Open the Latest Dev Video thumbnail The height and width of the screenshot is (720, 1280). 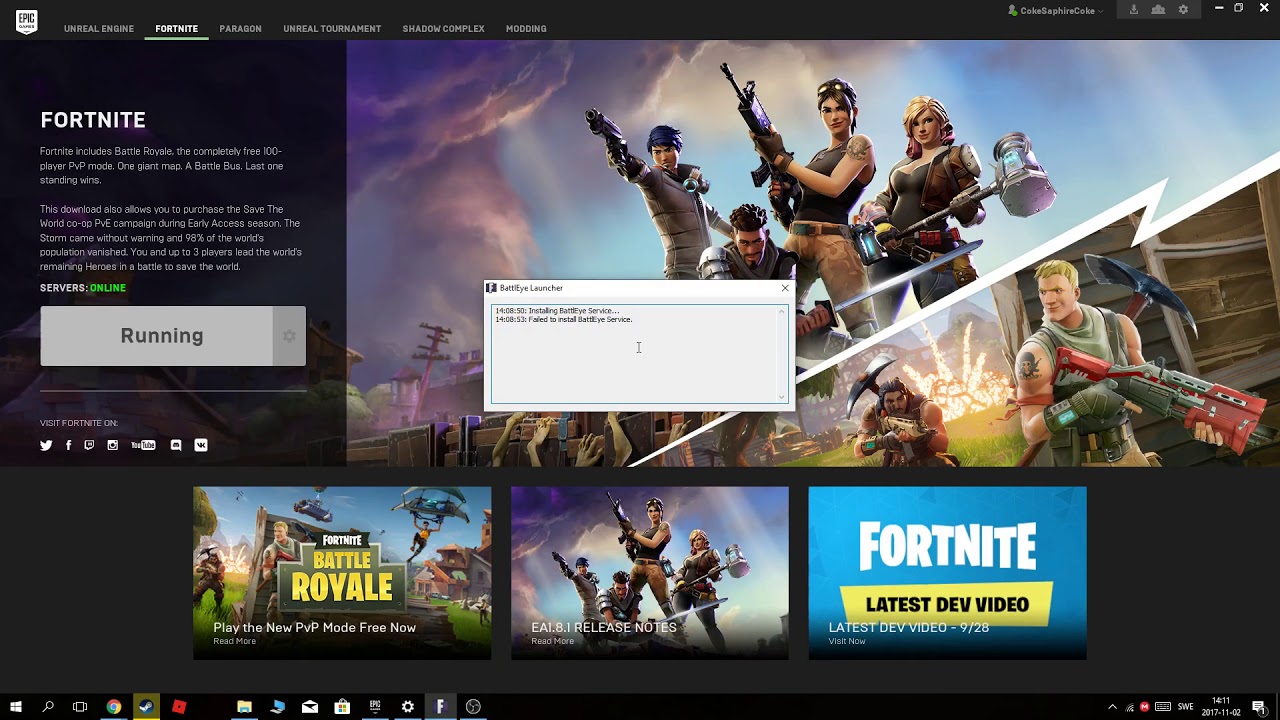coord(947,573)
